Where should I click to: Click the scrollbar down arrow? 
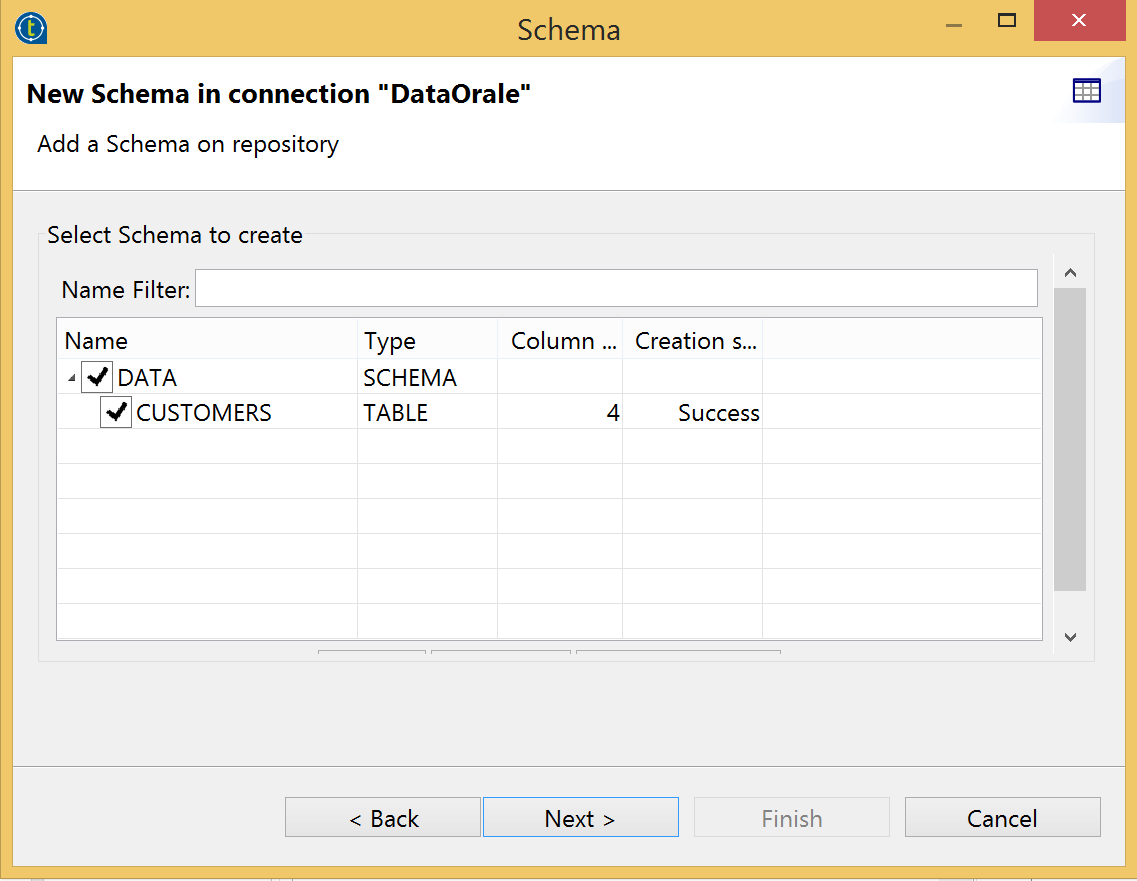click(x=1070, y=637)
